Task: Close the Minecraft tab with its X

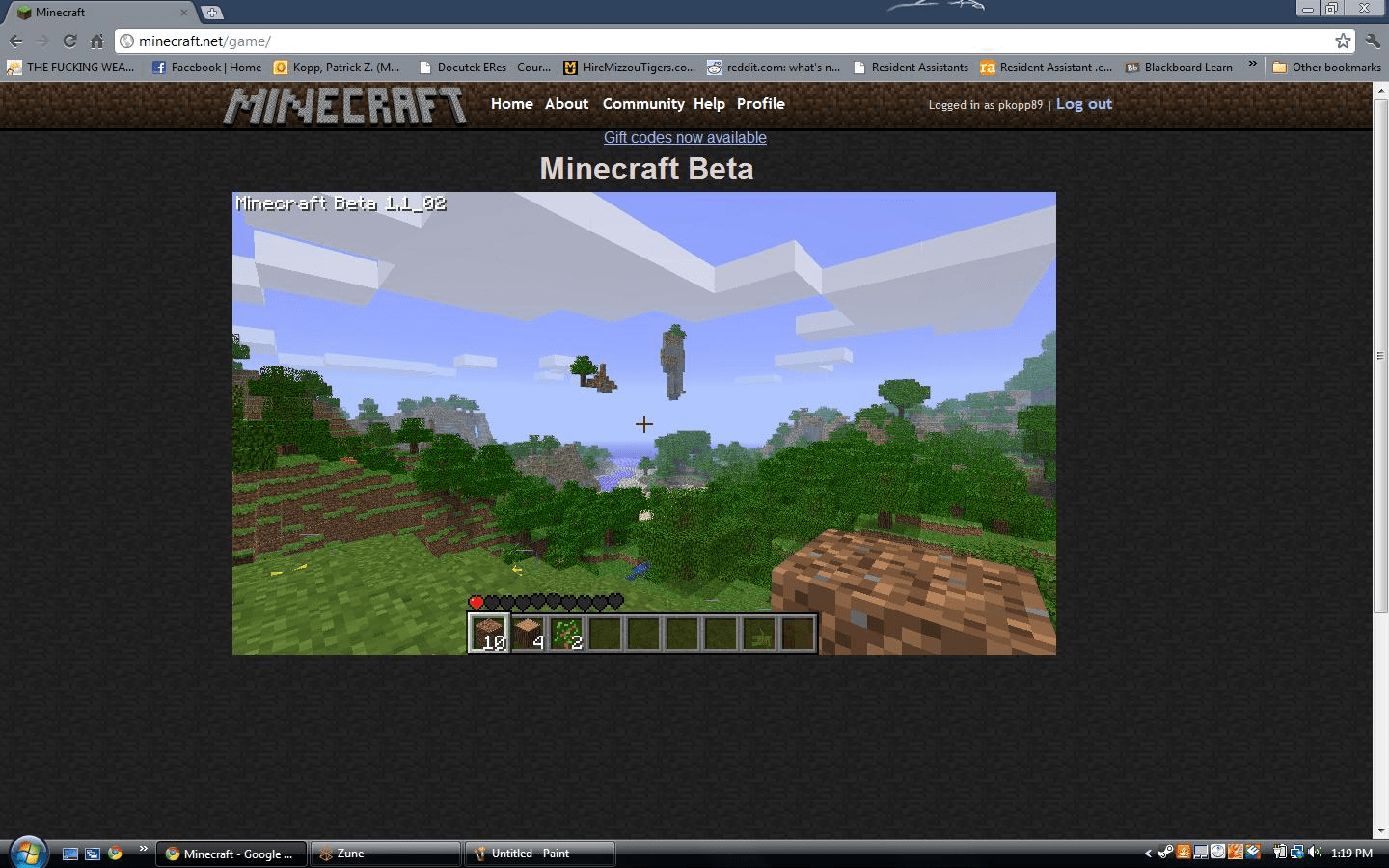Action: pos(183,13)
